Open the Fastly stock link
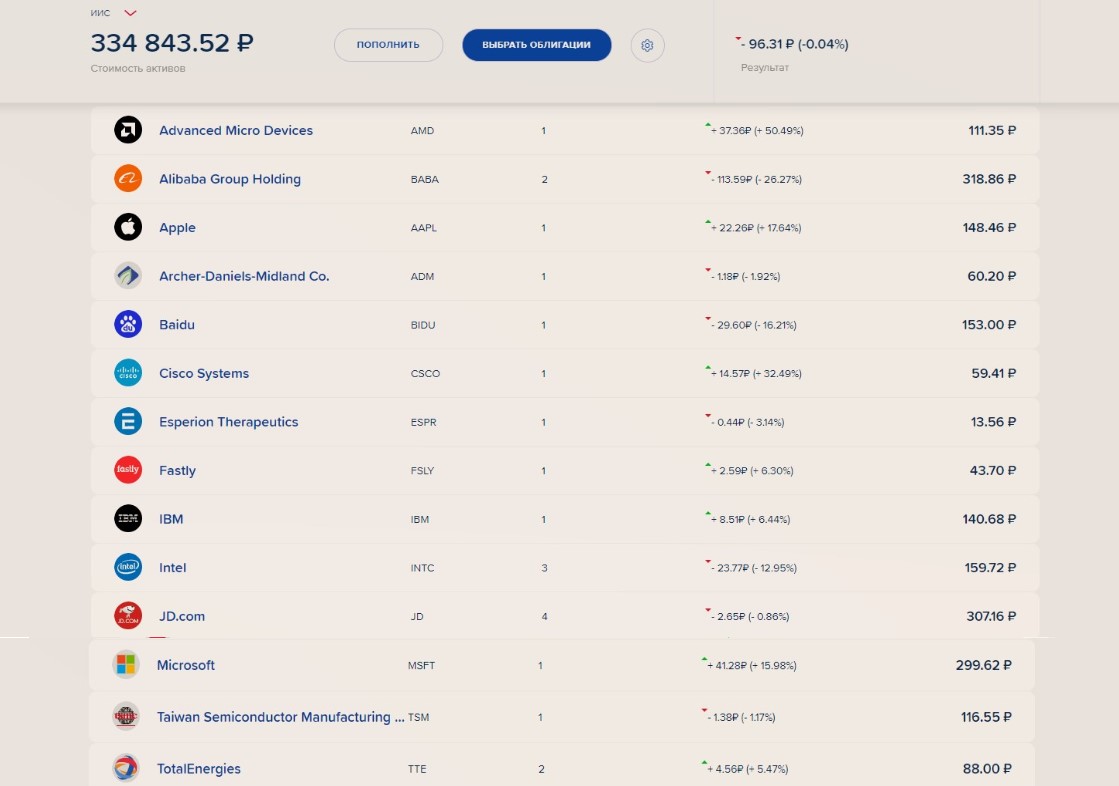This screenshot has width=1119, height=786. click(177, 470)
